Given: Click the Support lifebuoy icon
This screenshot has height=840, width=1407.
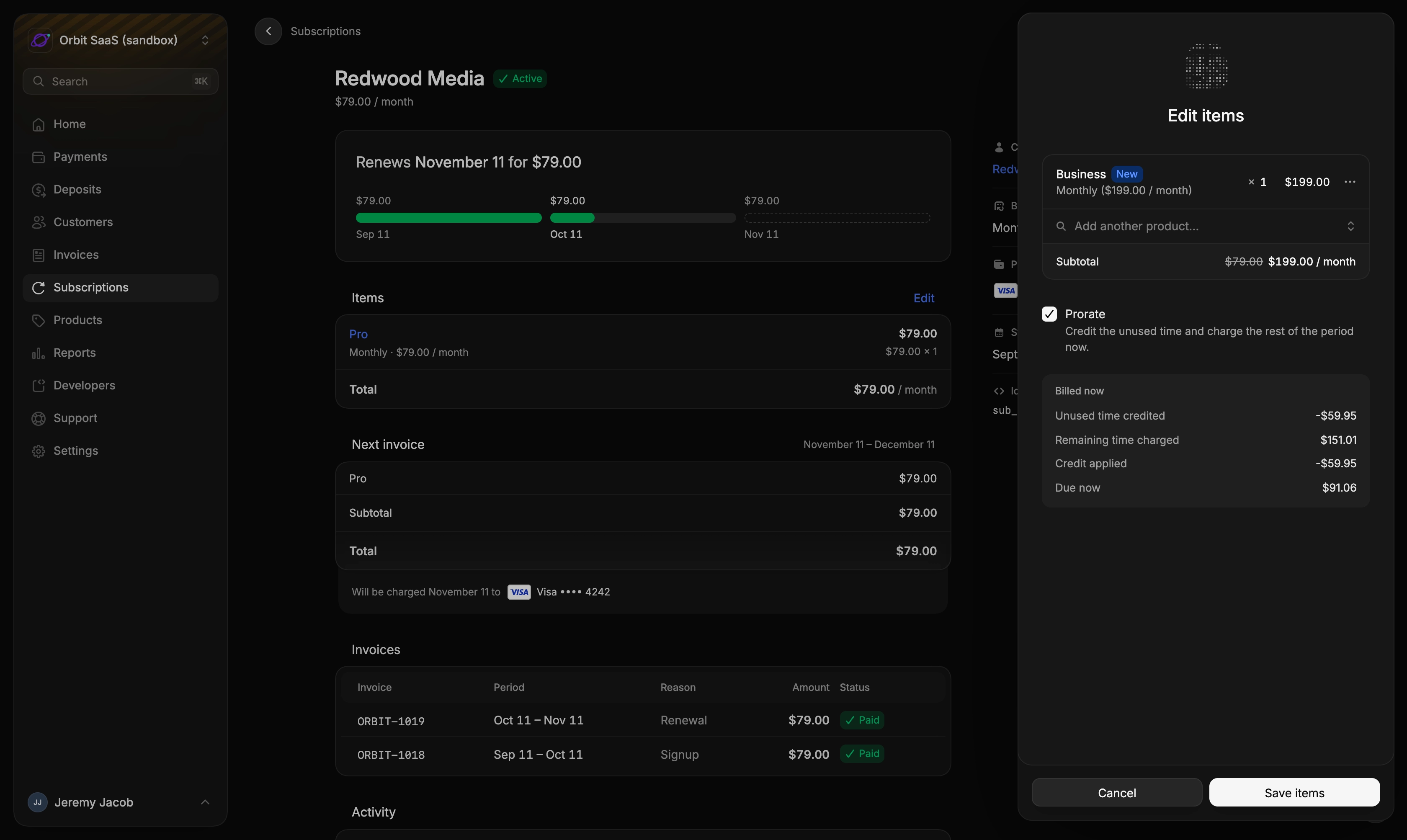Looking at the screenshot, I should [39, 419].
